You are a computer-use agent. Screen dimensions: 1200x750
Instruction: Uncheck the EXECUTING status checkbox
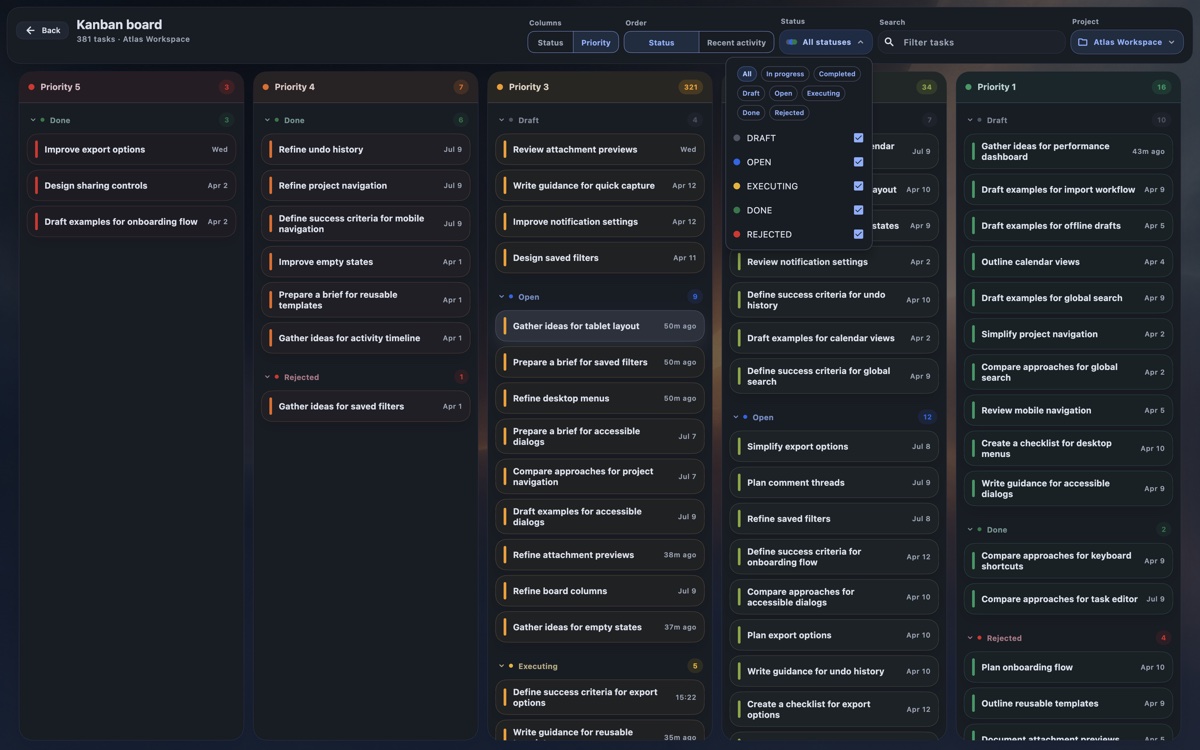coord(858,186)
